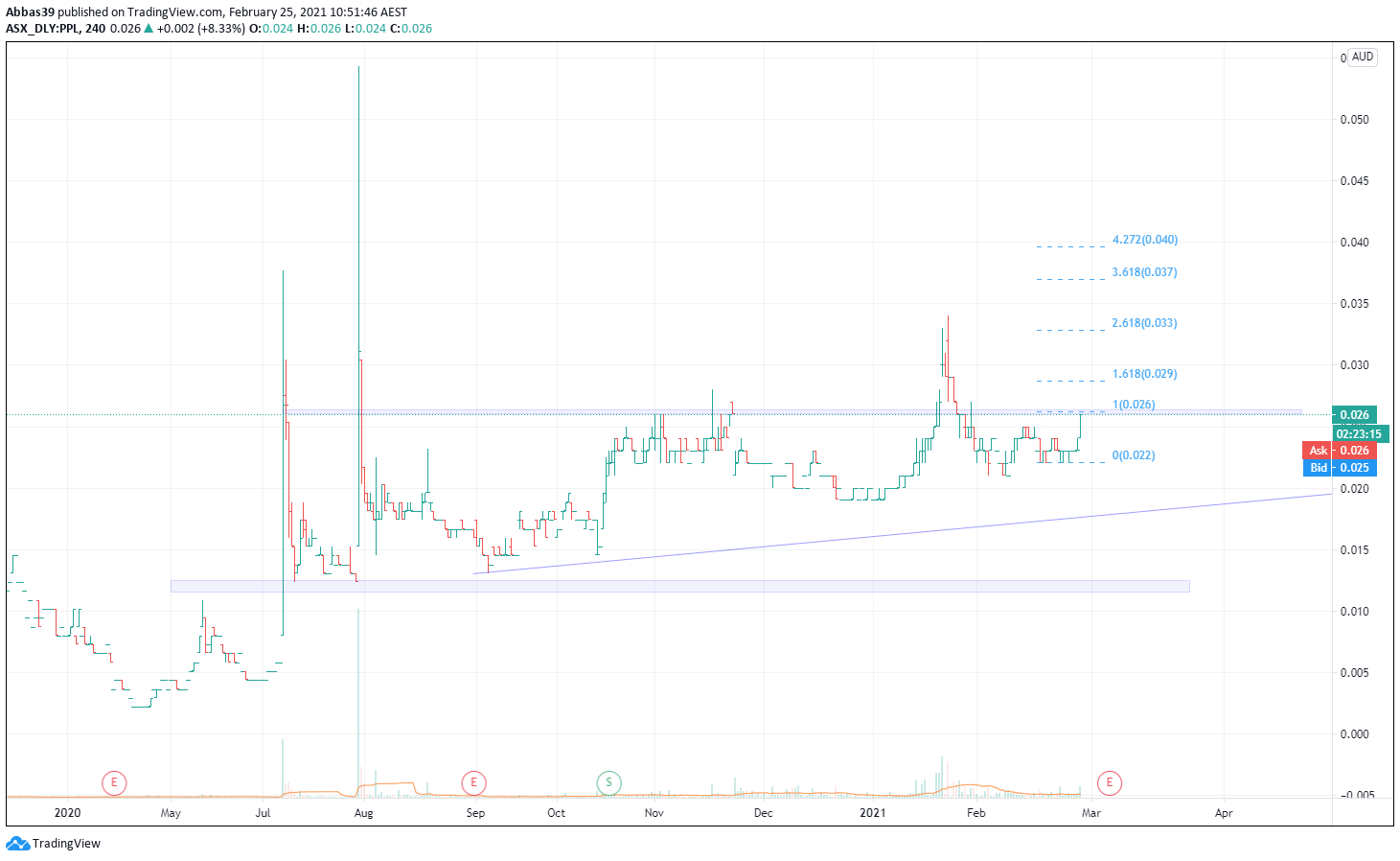This screenshot has width=1400, height=861.
Task: Click the red Ask 0.026 label
Action: tap(1340, 451)
